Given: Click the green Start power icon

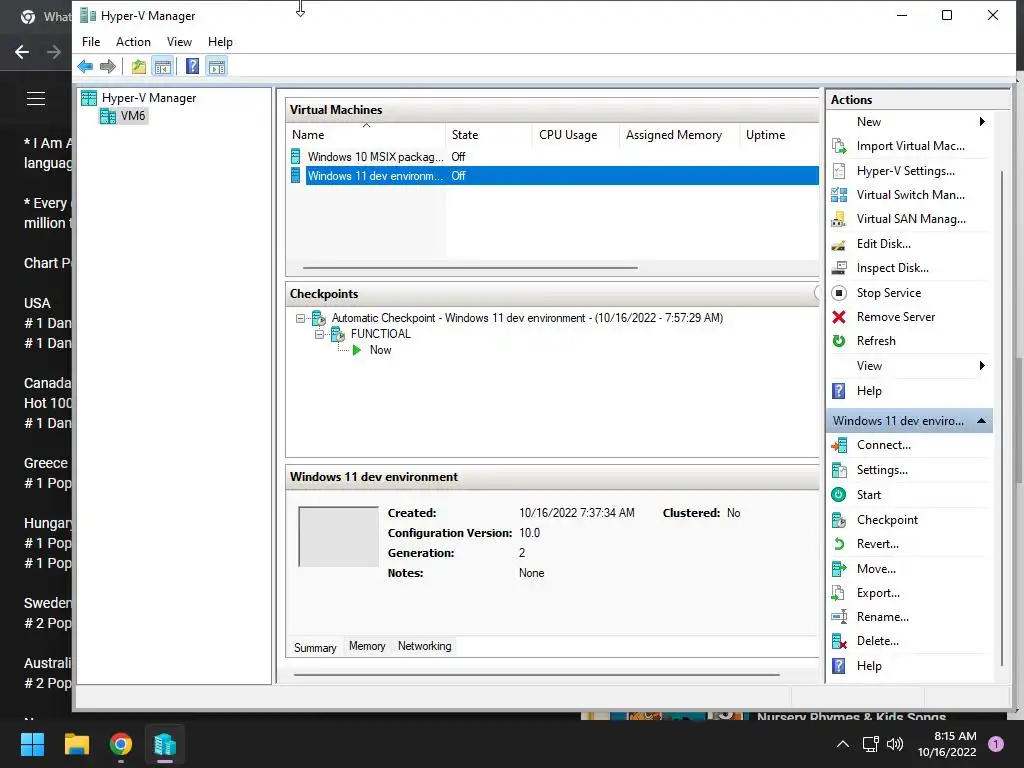Looking at the screenshot, I should [x=839, y=494].
